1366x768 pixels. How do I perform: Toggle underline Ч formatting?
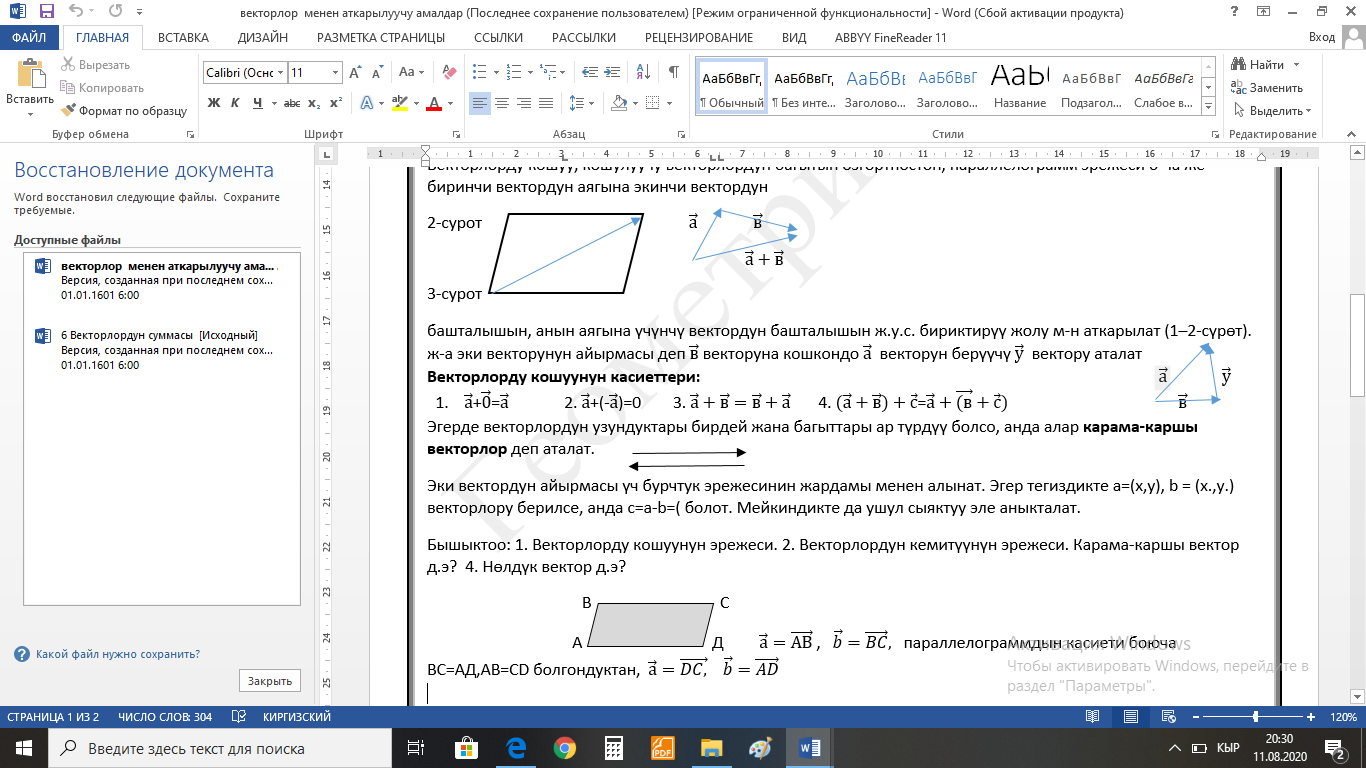pyautogui.click(x=258, y=103)
